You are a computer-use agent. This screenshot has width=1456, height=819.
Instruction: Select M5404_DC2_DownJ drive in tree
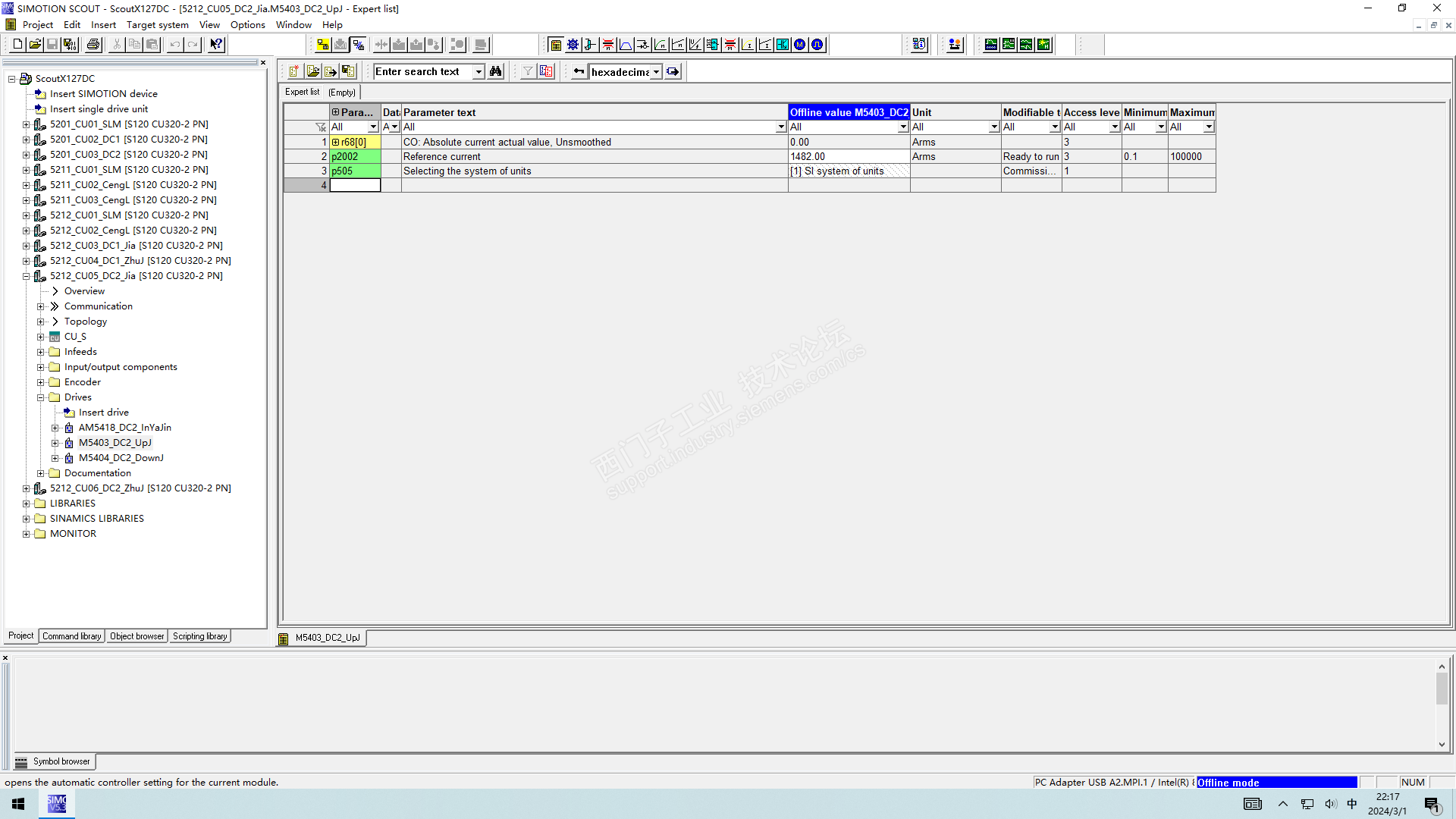coord(121,458)
